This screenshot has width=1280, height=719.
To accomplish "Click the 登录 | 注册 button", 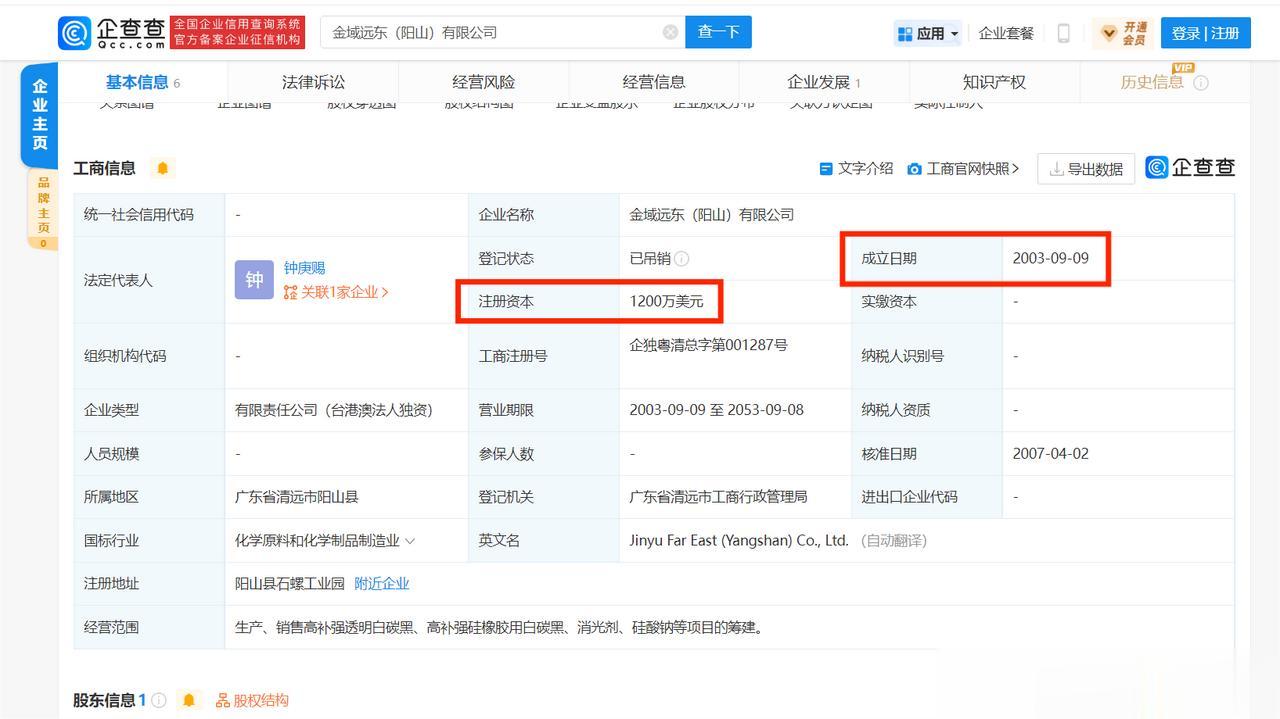I will click(x=1206, y=33).
